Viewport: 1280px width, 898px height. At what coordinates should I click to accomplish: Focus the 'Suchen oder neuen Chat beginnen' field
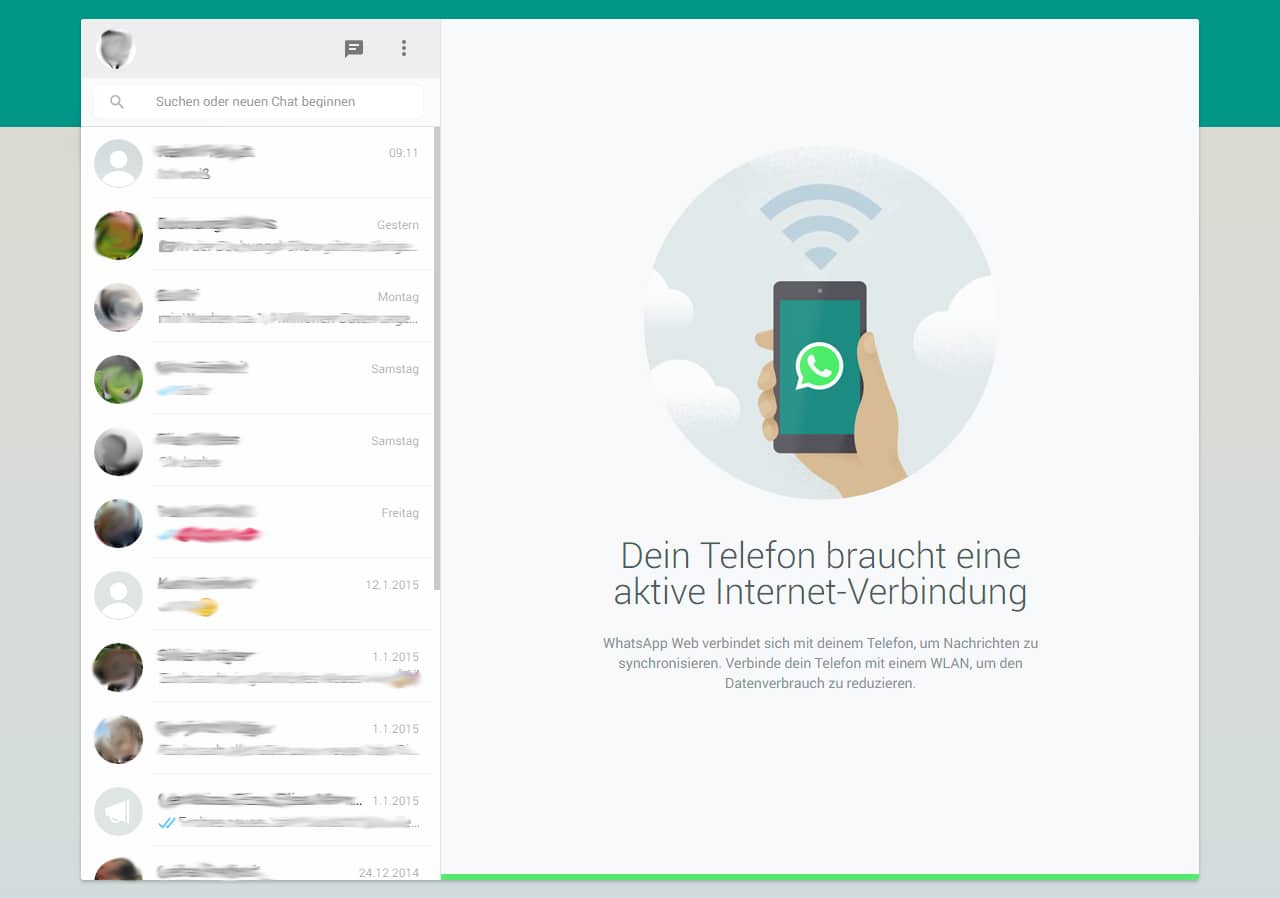(x=258, y=102)
